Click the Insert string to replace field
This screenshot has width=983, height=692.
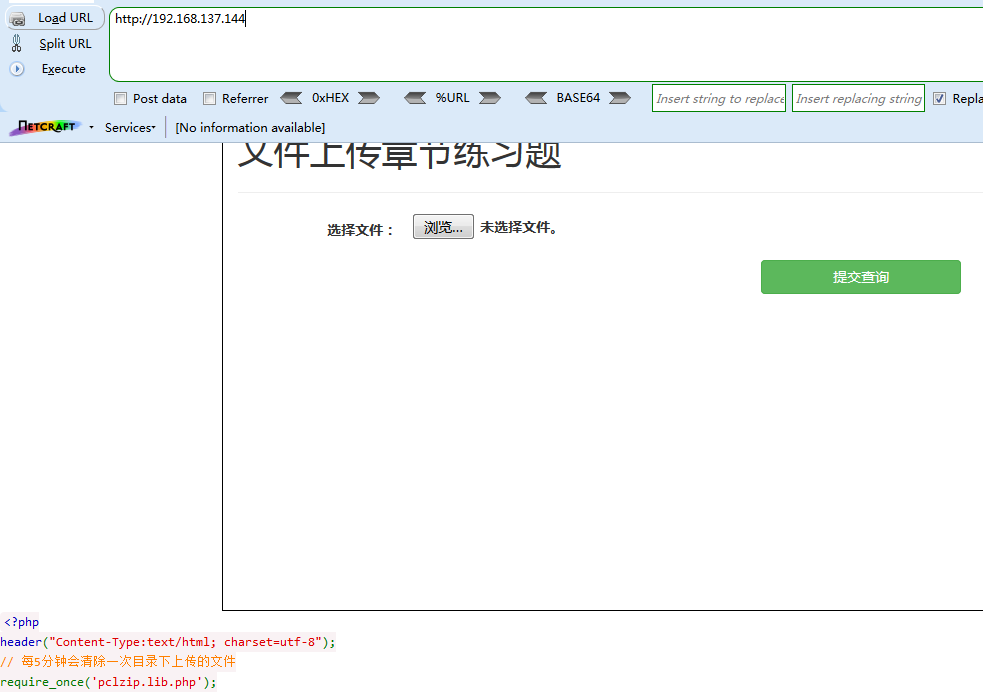(x=718, y=98)
